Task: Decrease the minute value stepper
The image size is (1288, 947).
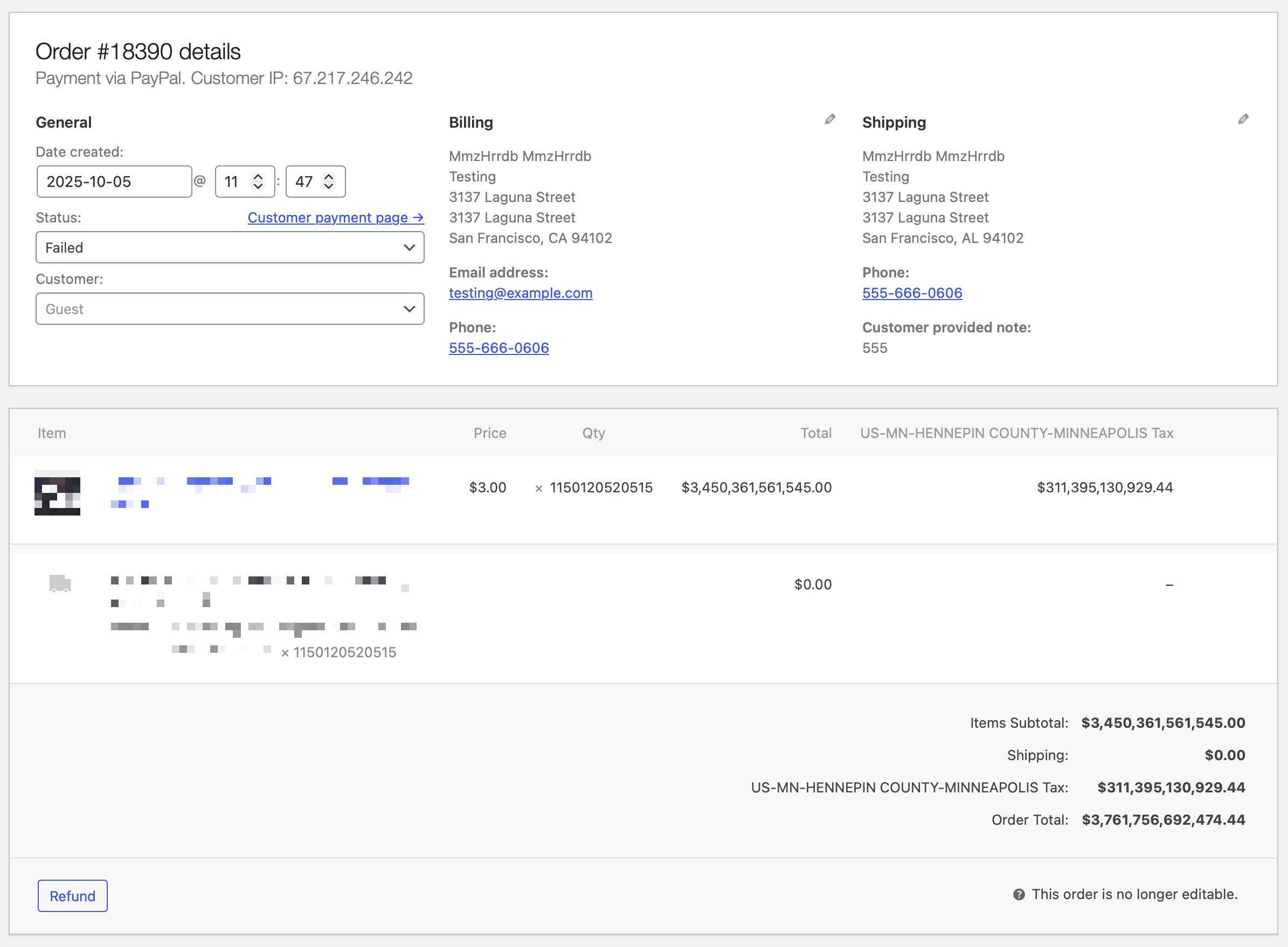Action: click(329, 187)
